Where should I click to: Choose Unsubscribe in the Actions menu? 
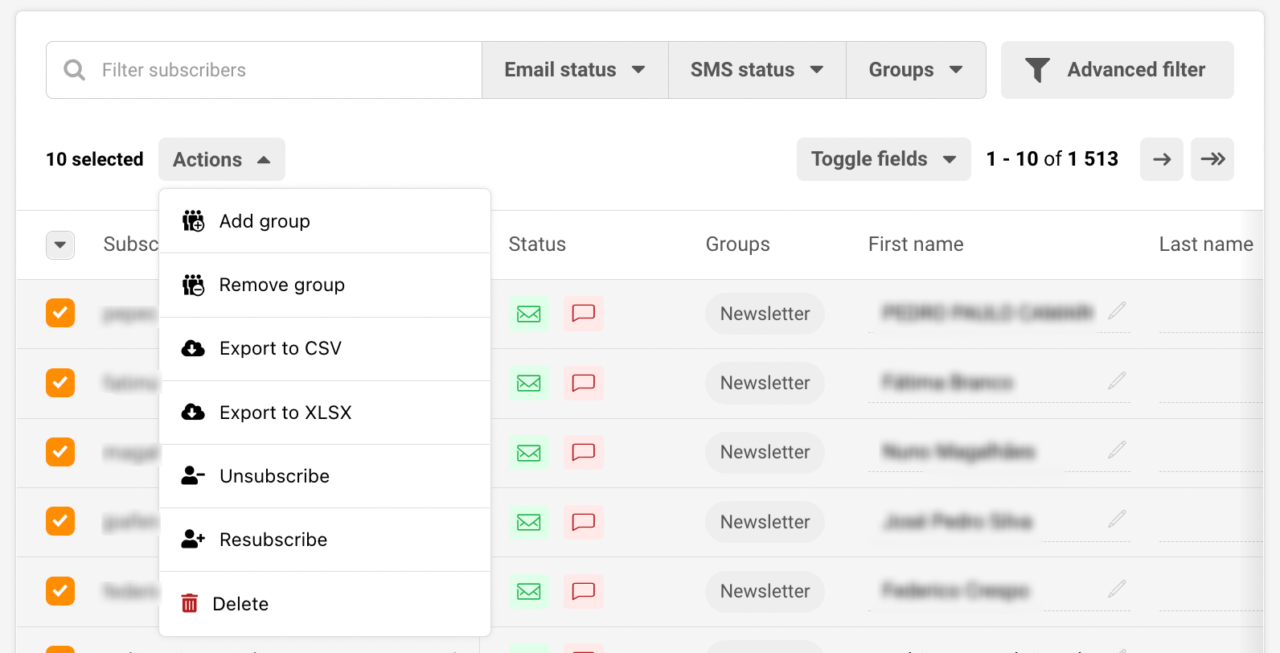(x=274, y=475)
